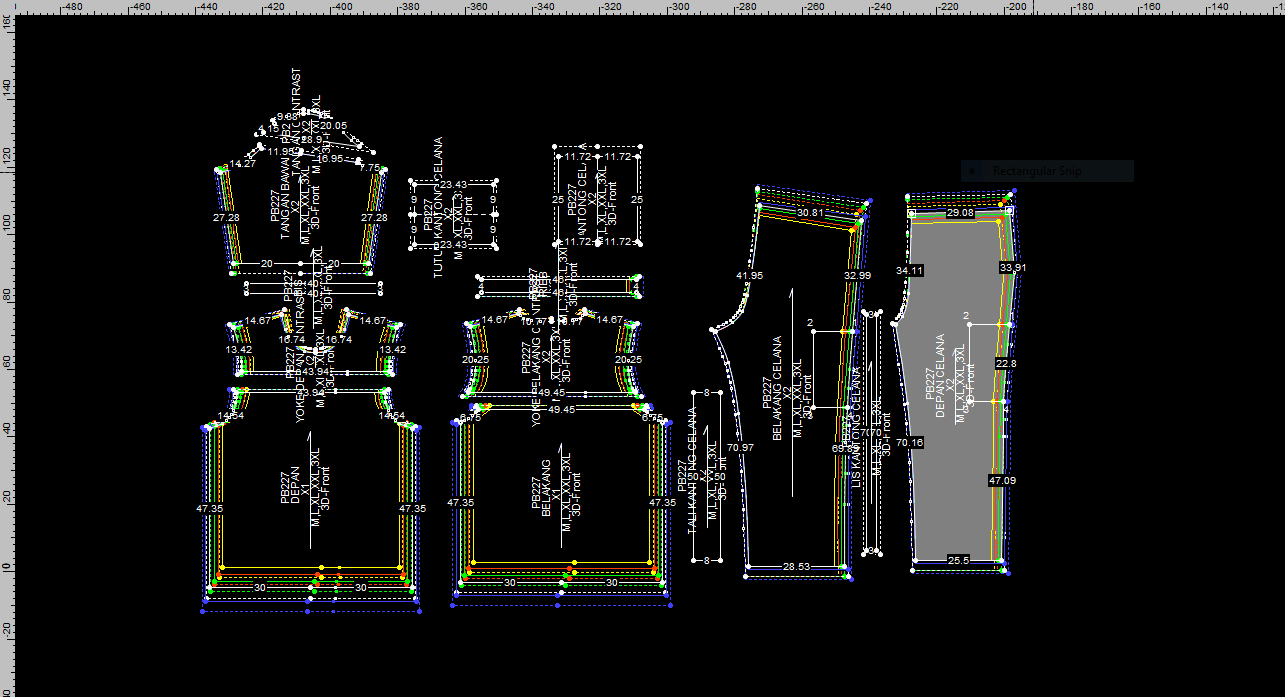Click the -400 mark on horizontal ruler
The width and height of the screenshot is (1285, 697).
pos(342,7)
